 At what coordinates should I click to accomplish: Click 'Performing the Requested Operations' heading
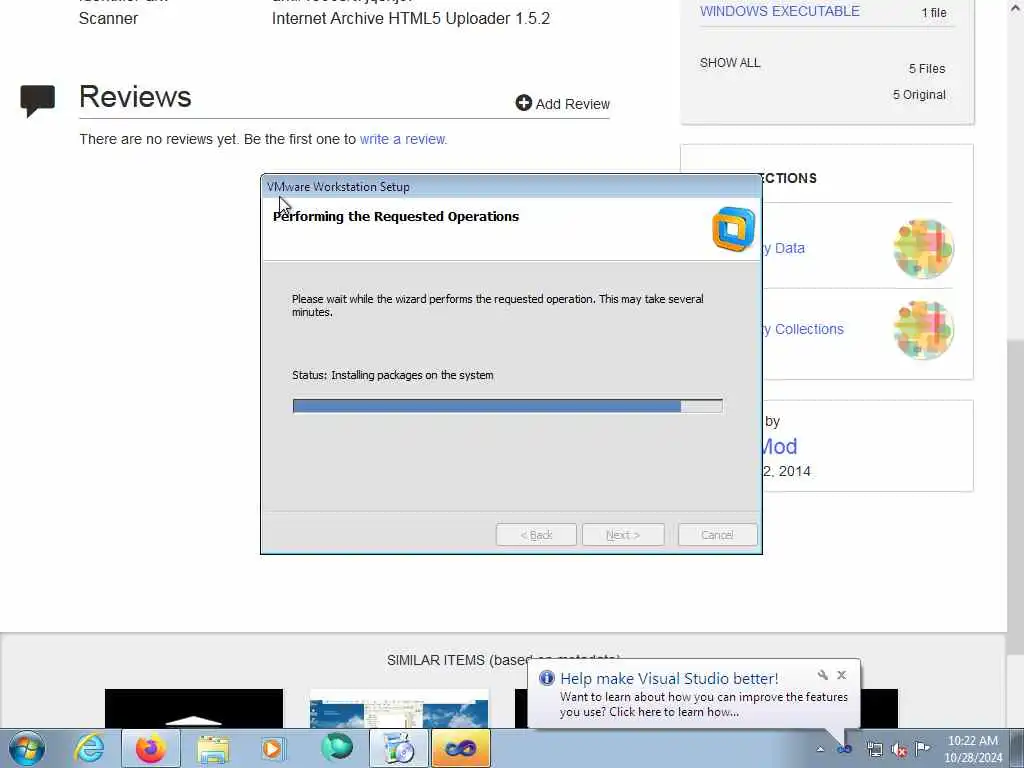[396, 217]
